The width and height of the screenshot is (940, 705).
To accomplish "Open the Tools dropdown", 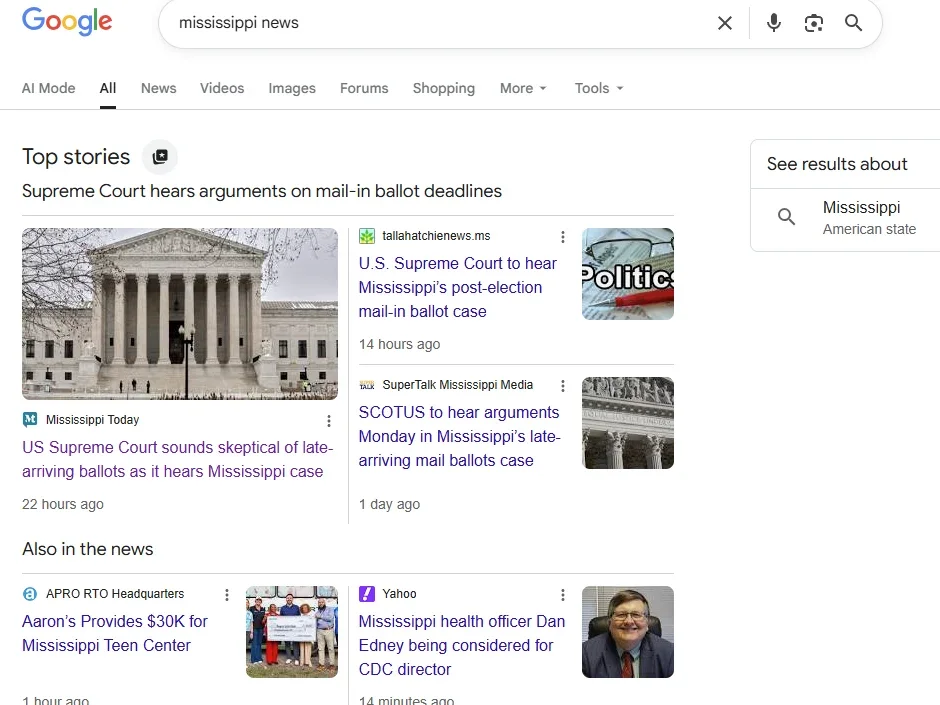I will click(599, 88).
